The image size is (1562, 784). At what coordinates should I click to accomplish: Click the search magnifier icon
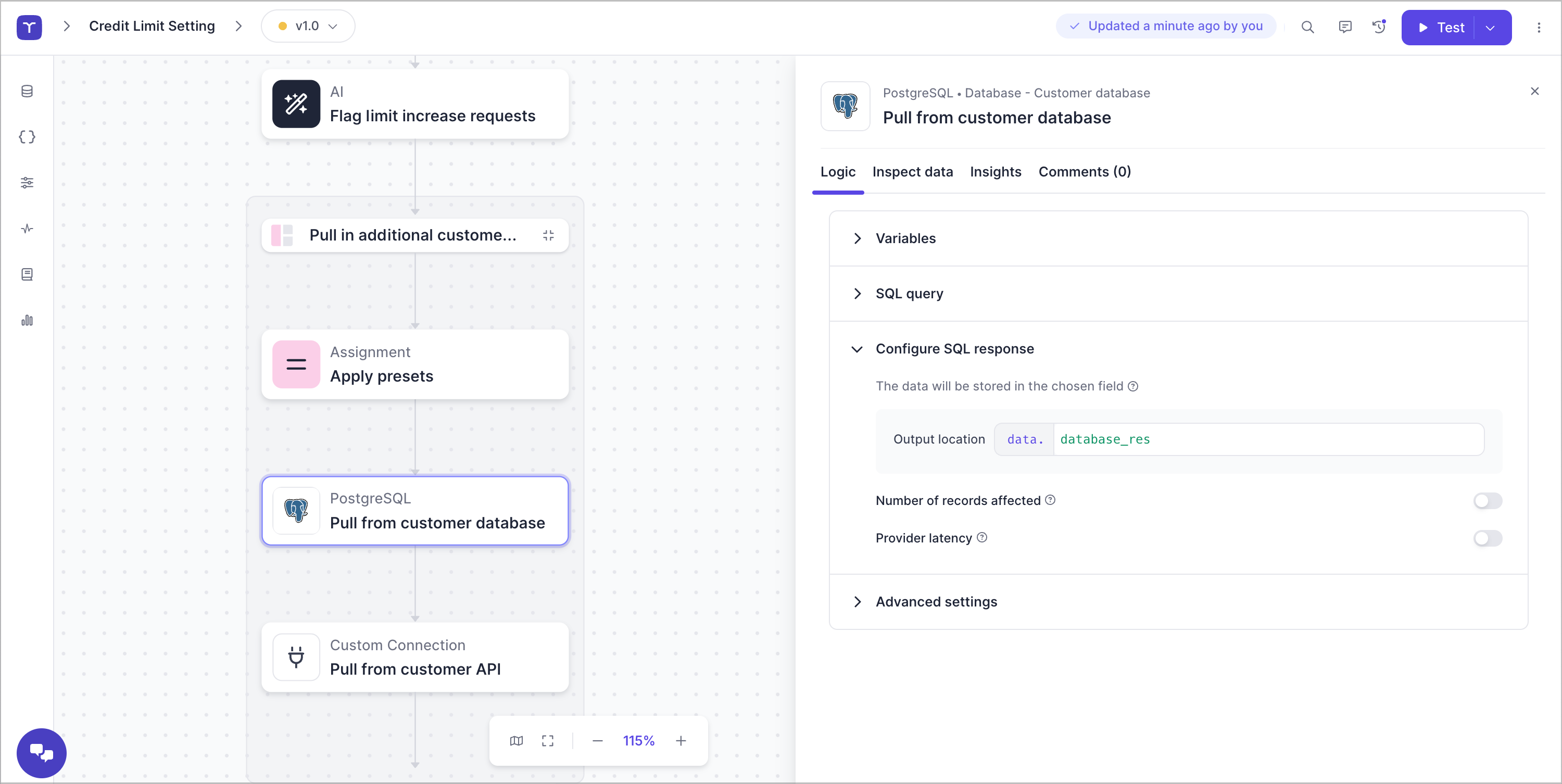1307,27
